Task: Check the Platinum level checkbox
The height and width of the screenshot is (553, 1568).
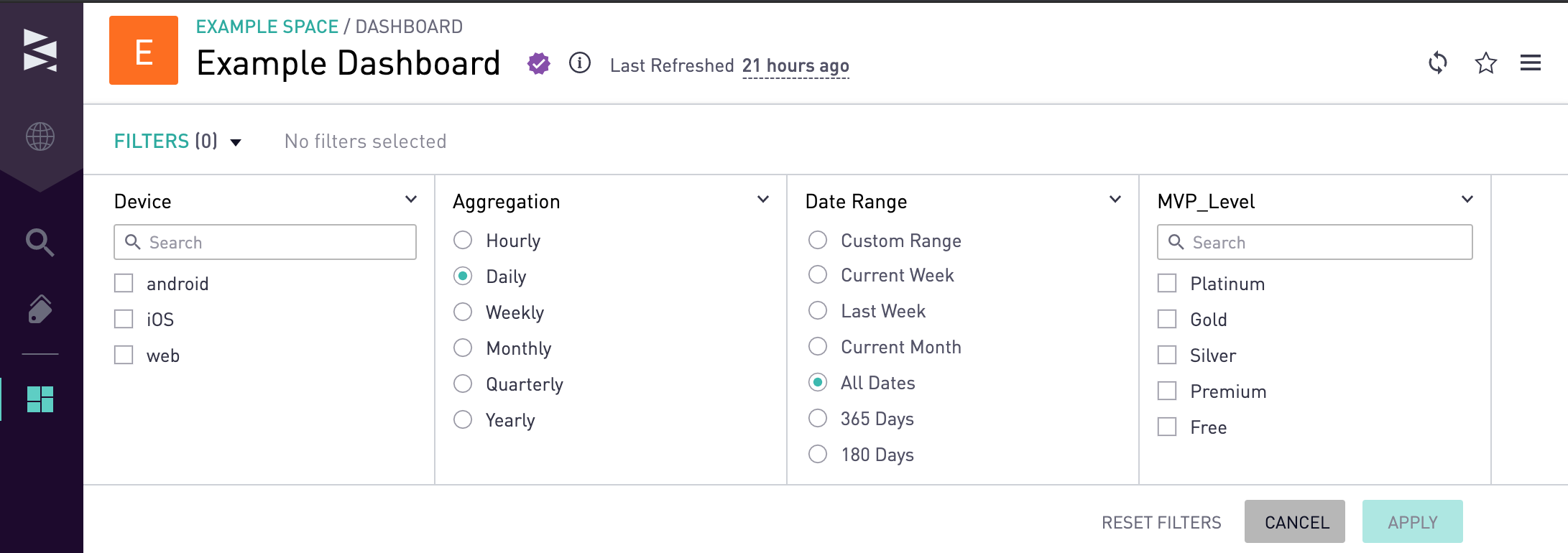Action: point(1168,284)
